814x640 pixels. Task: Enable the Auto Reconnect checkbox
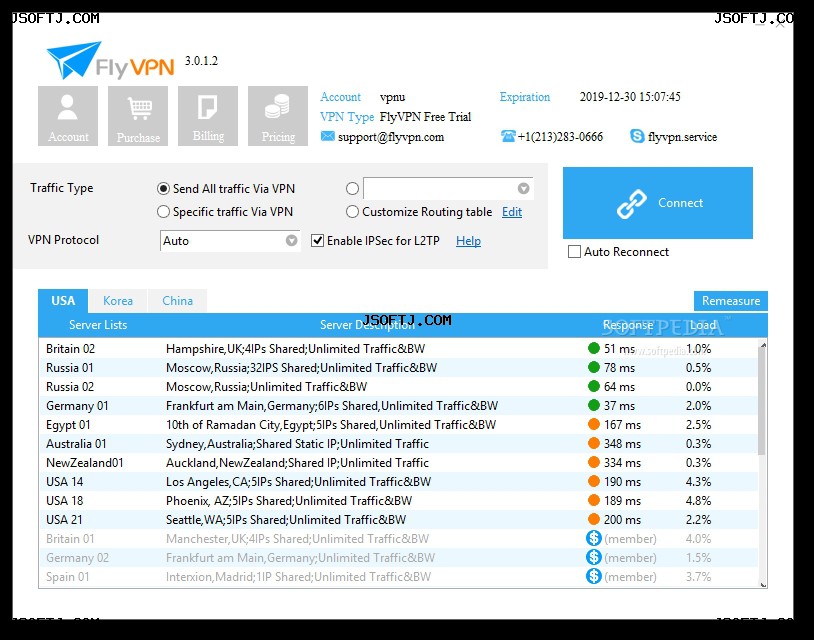(574, 252)
